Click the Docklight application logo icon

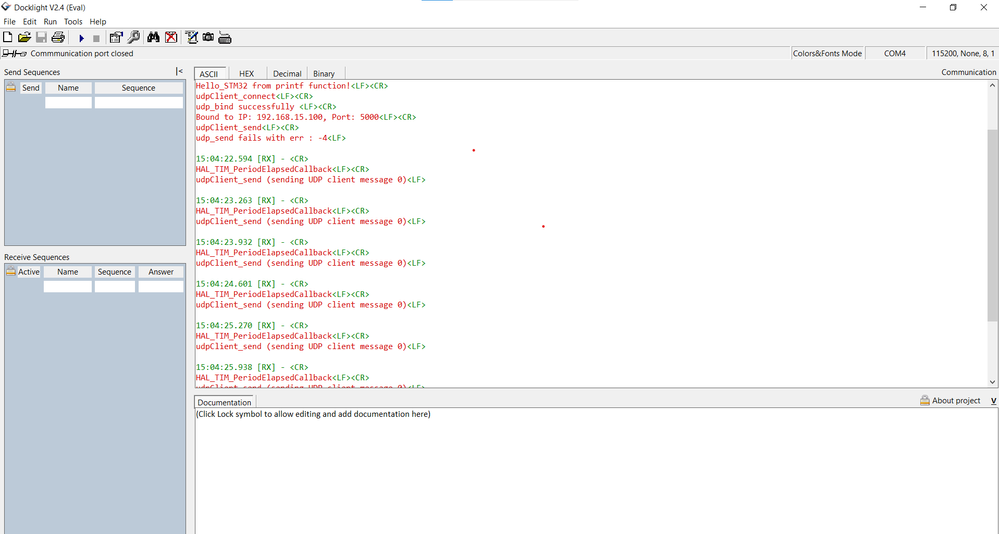coord(6,7)
